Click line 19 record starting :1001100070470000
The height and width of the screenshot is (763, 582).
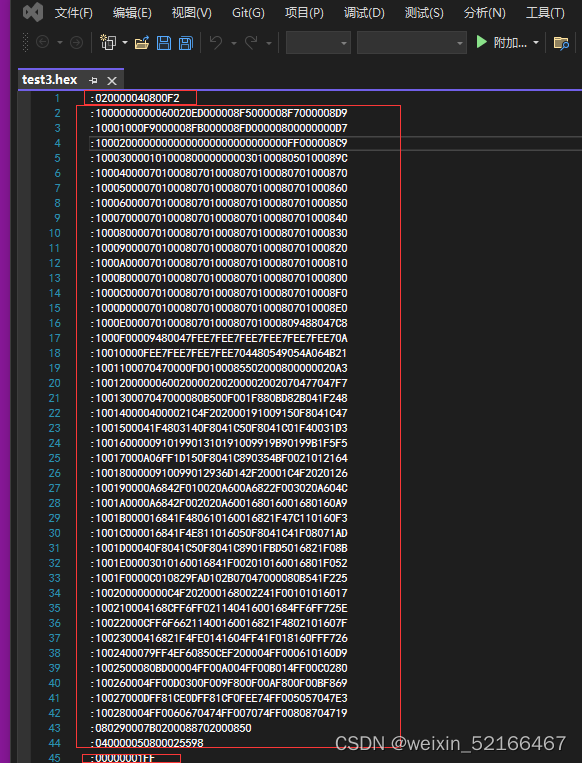coord(219,368)
